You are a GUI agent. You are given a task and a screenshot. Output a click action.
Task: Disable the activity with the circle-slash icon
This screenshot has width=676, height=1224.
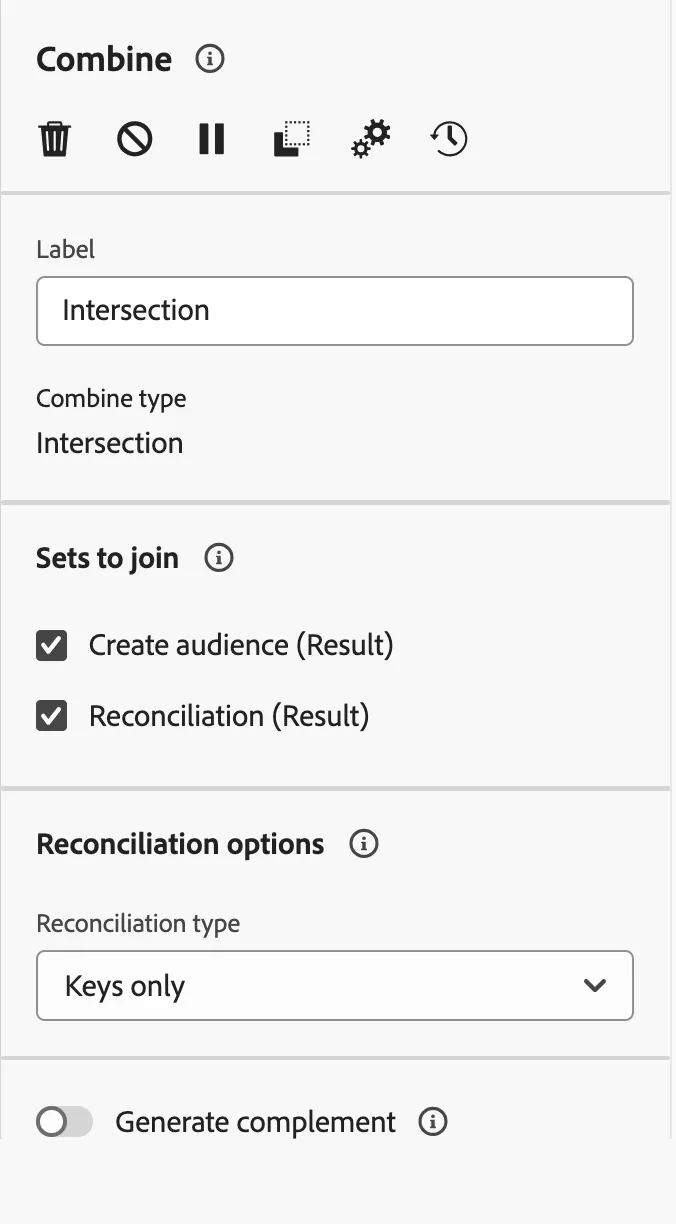click(x=134, y=139)
